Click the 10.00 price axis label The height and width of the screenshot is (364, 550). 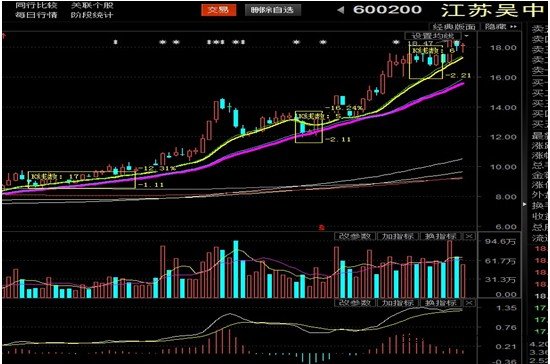click(x=503, y=167)
